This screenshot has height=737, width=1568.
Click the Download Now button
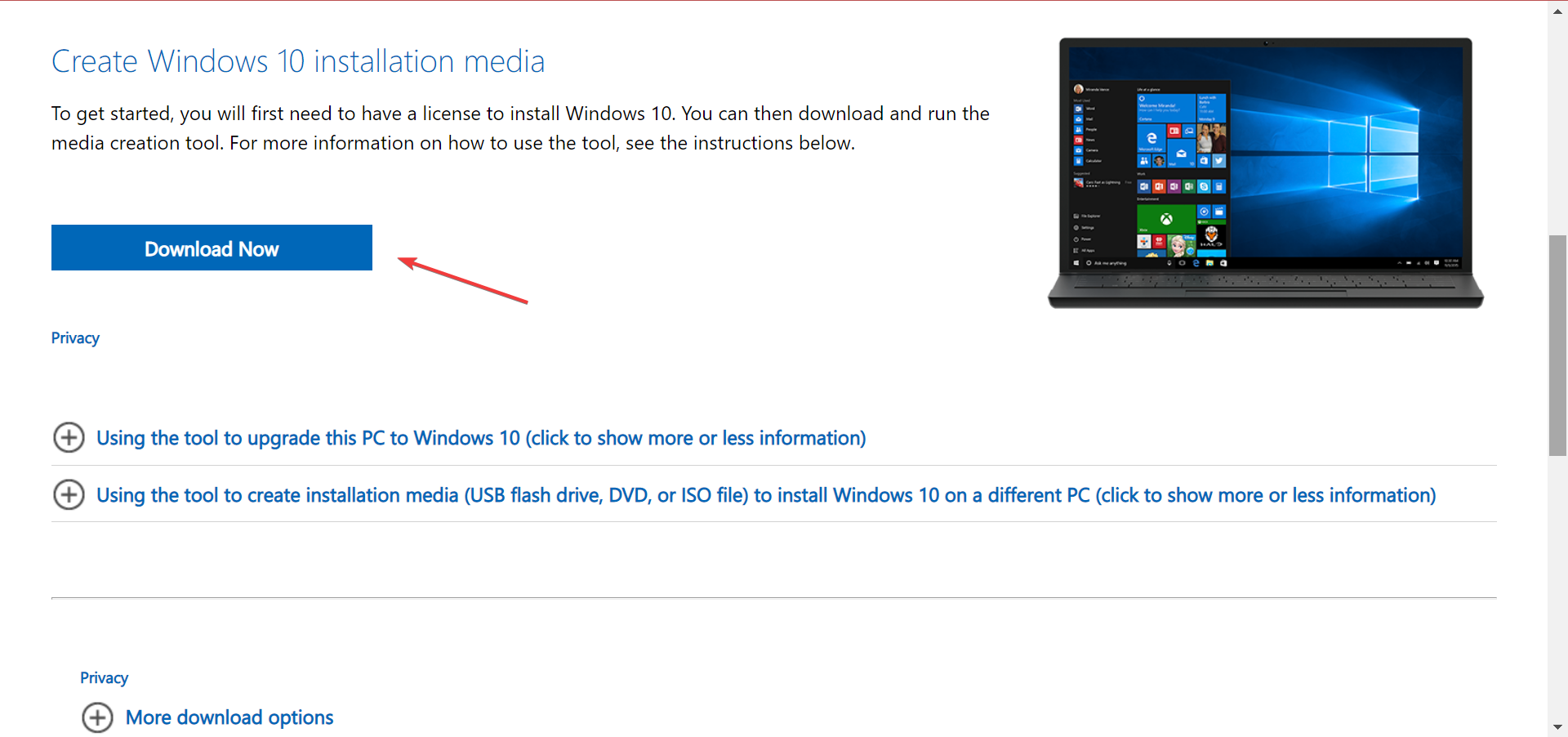point(212,248)
